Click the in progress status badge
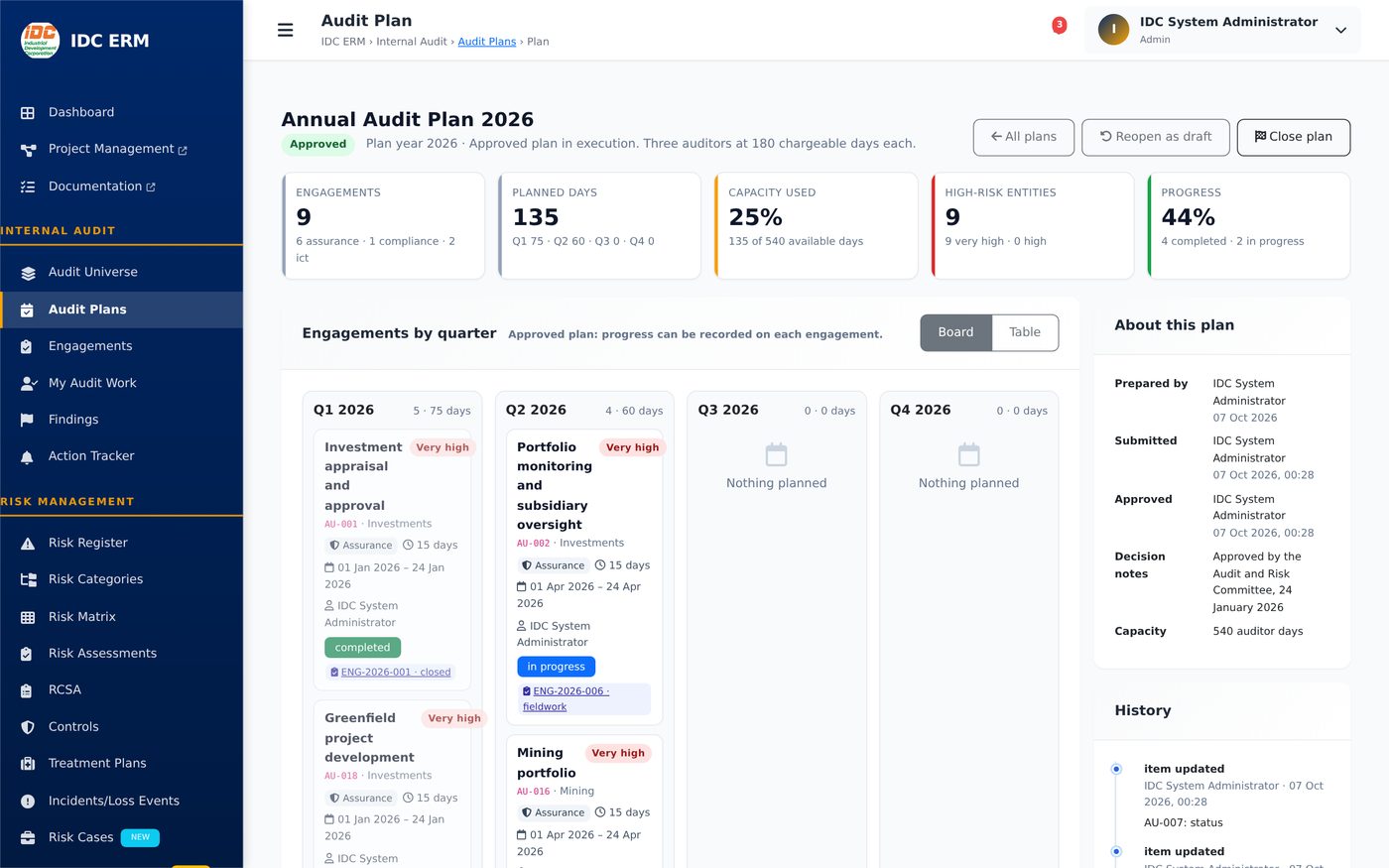Image resolution: width=1389 pixels, height=868 pixels. coord(556,667)
